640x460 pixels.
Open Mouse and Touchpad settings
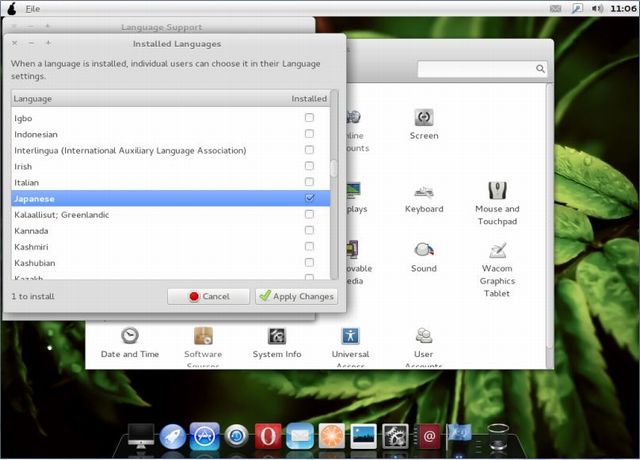[x=497, y=191]
